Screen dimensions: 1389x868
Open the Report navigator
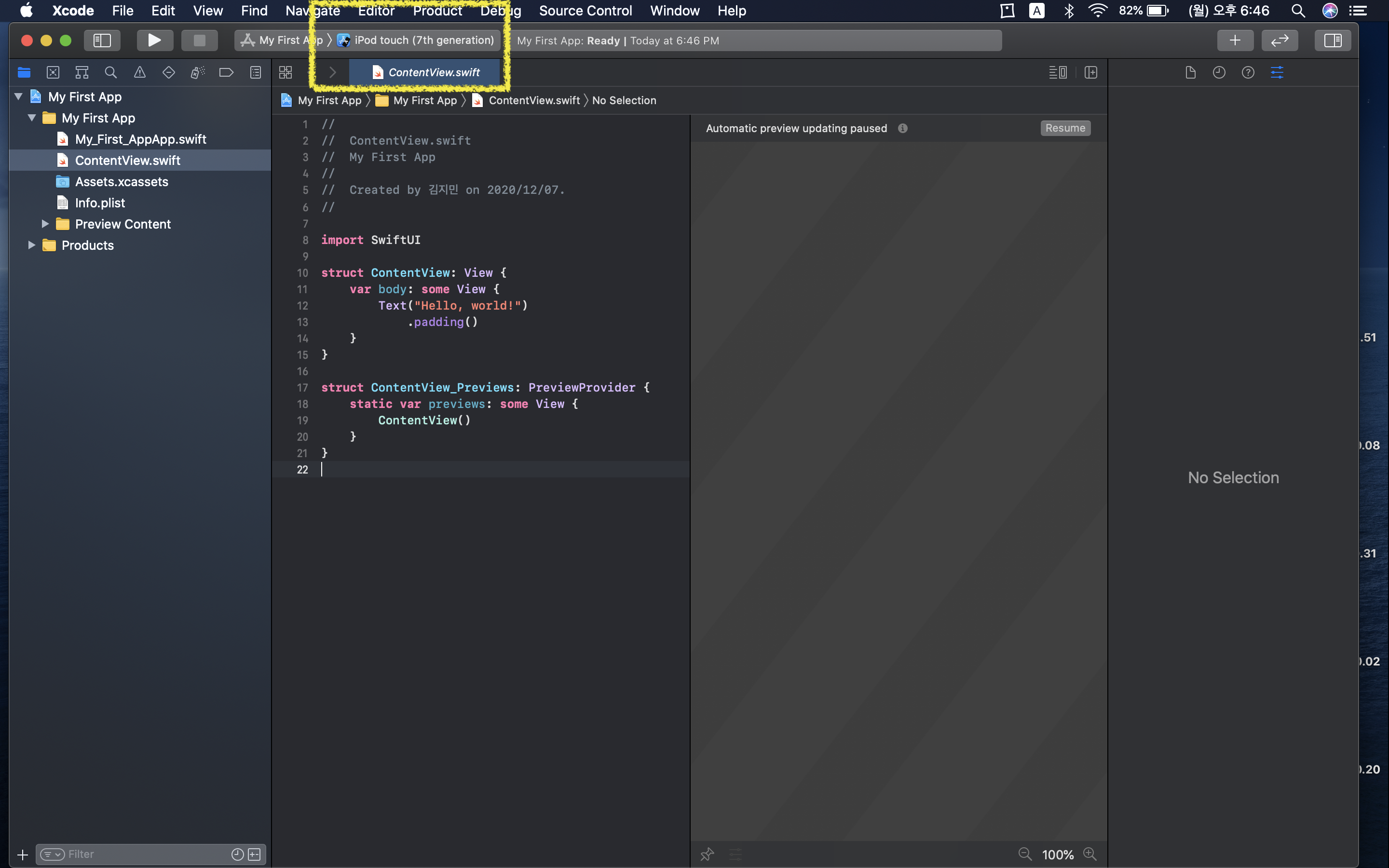click(256, 72)
